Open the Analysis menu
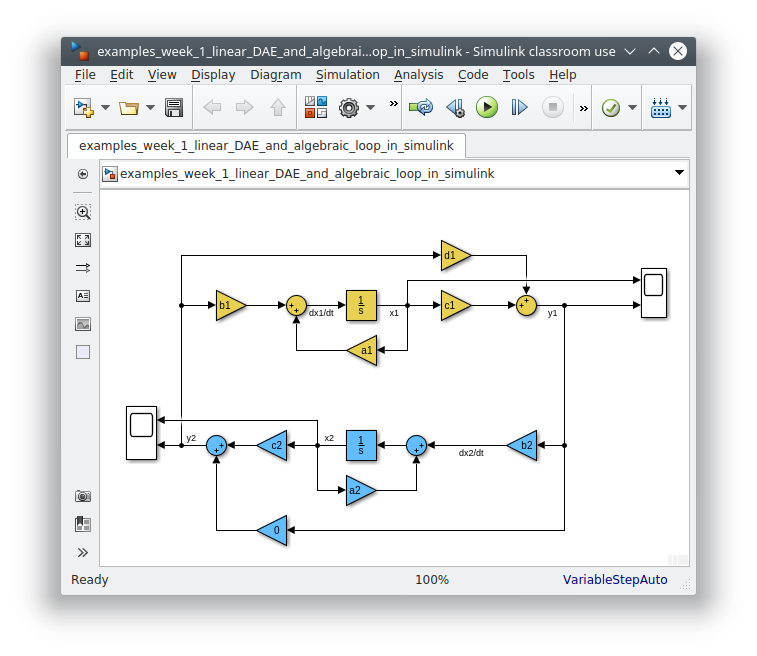This screenshot has width=757, height=656. [x=418, y=75]
